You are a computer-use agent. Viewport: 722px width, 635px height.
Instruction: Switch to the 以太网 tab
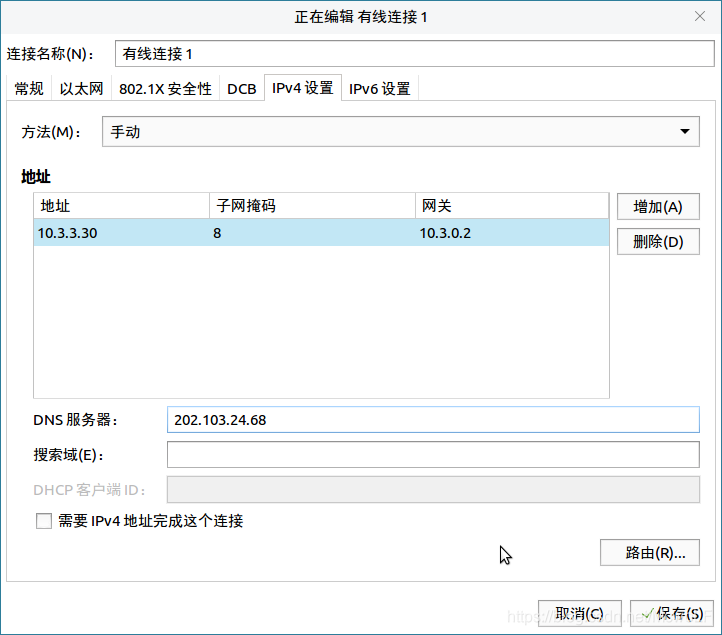pyautogui.click(x=82, y=88)
